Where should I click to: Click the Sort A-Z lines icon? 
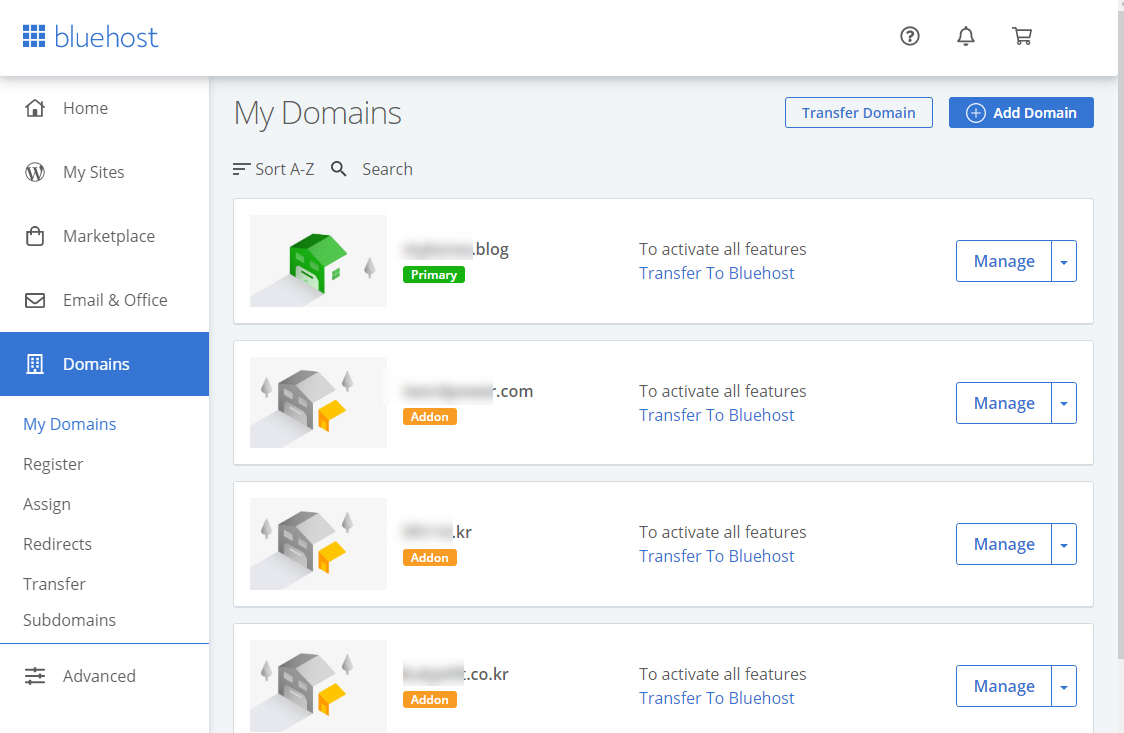click(241, 169)
